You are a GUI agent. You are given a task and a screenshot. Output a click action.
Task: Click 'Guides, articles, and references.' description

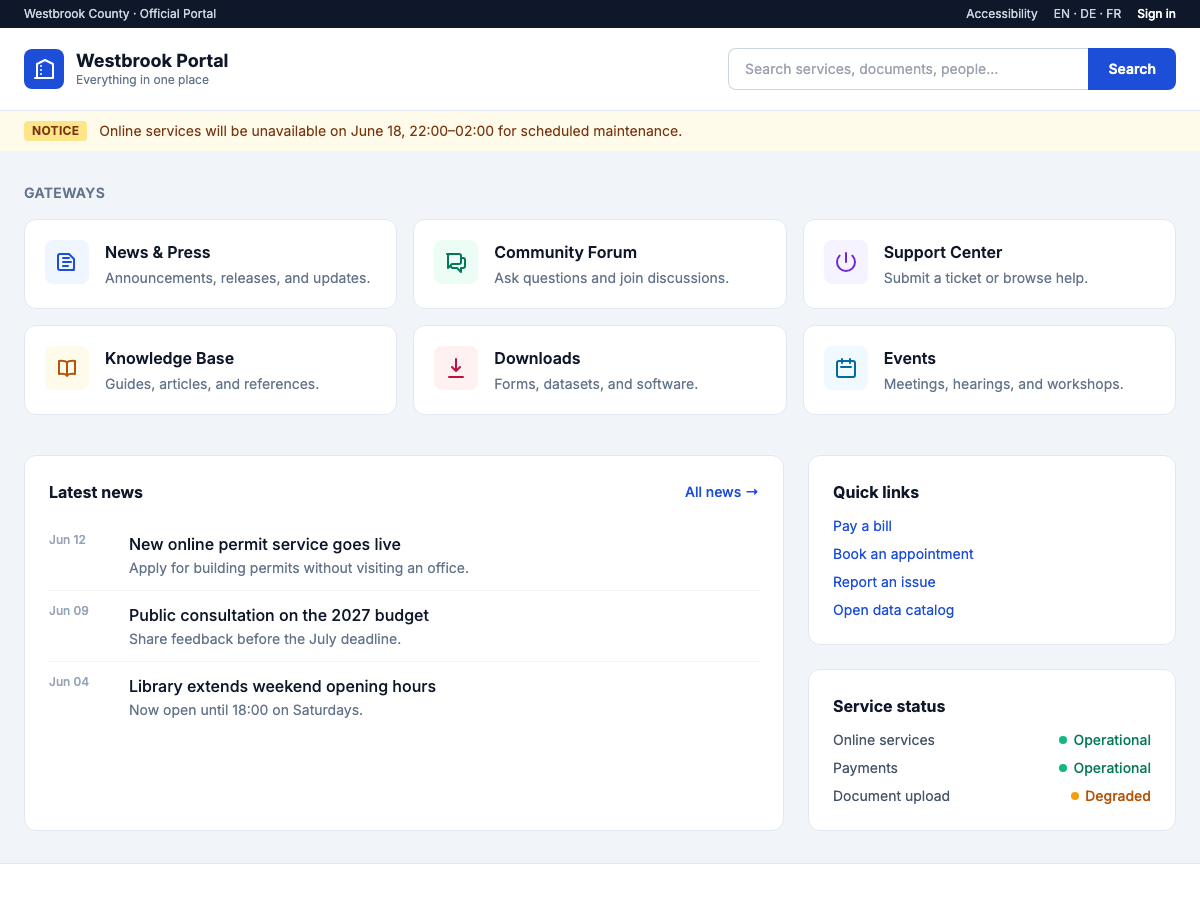point(212,384)
